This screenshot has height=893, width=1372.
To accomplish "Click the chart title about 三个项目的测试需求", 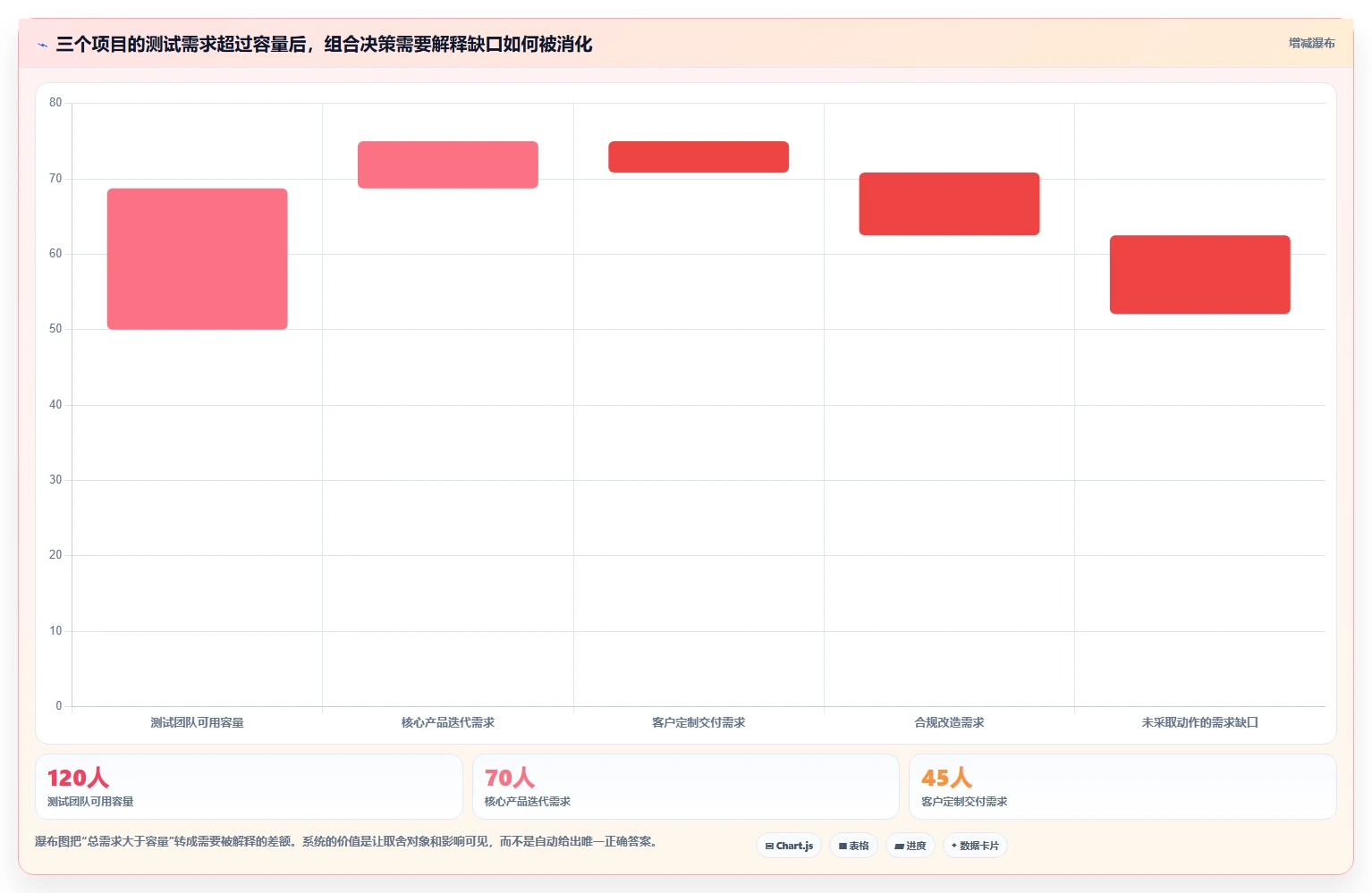I will point(324,45).
